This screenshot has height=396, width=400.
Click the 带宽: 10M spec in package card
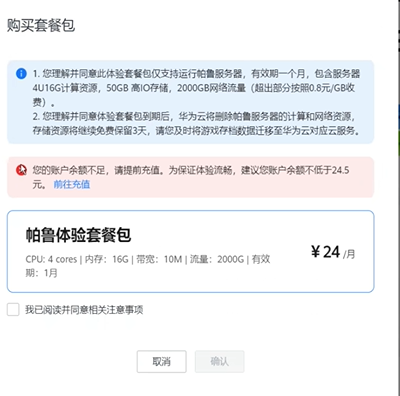[159, 259]
